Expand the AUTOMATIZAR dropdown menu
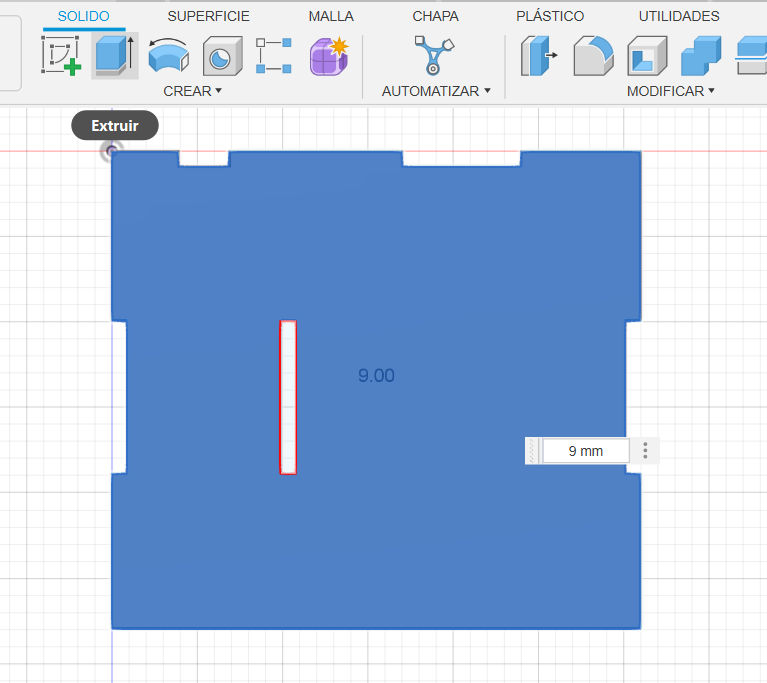This screenshot has height=683, width=767. (x=436, y=91)
